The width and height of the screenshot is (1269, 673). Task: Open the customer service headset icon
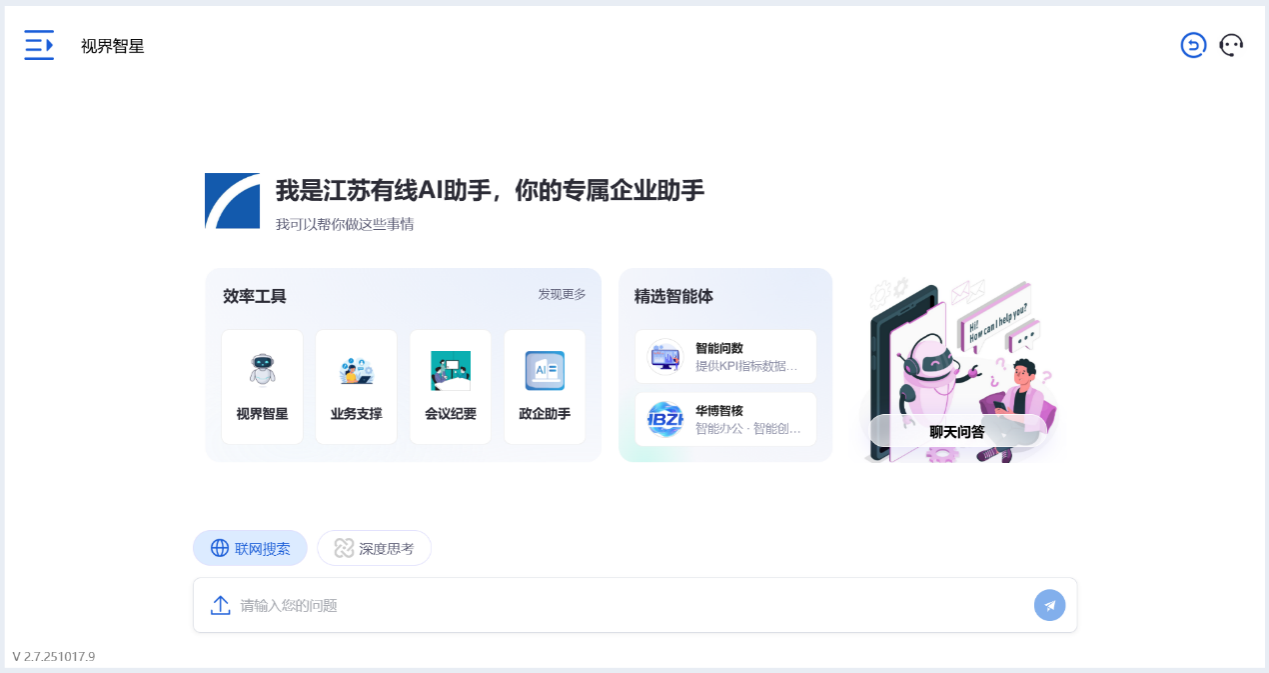1231,46
